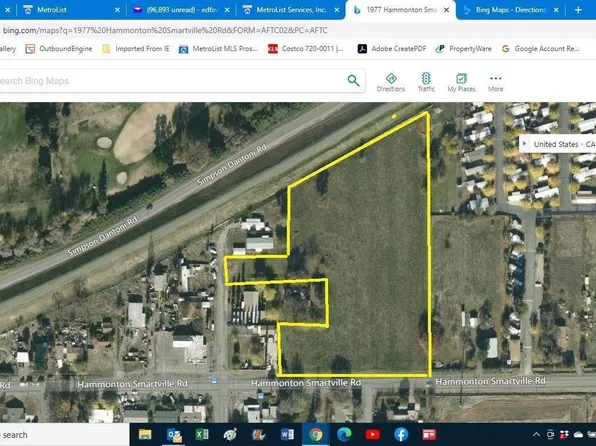
Task: Click the OneDrive cloud tray icon
Action: pyautogui.click(x=578, y=434)
